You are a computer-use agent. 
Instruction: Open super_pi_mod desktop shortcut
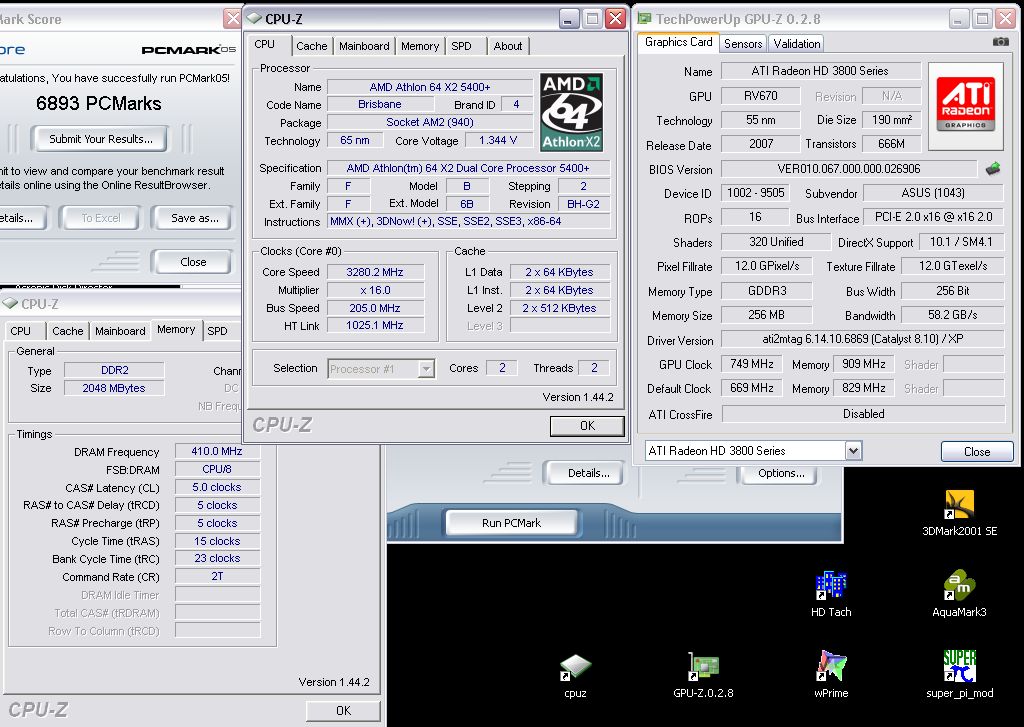959,675
